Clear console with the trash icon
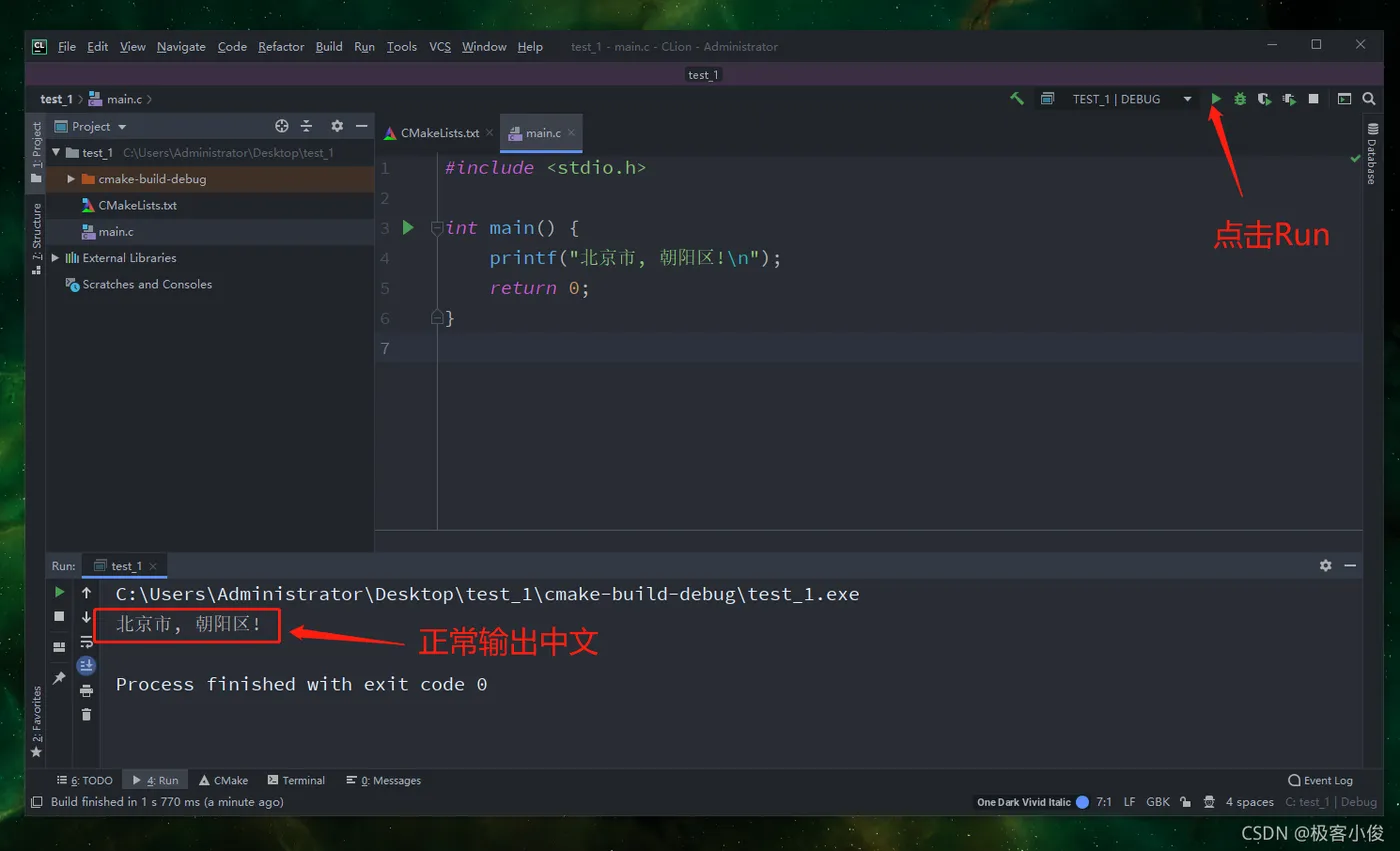Viewport: 1400px width, 851px height. (x=87, y=714)
